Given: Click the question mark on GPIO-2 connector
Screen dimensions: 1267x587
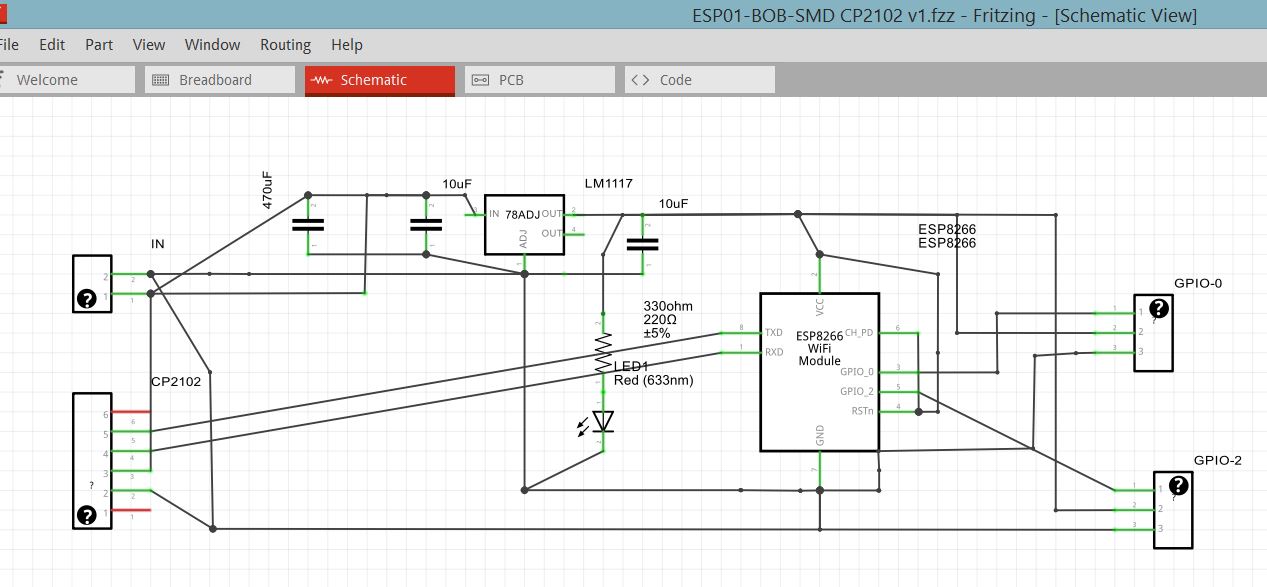Looking at the screenshot, I should click(x=1178, y=485).
